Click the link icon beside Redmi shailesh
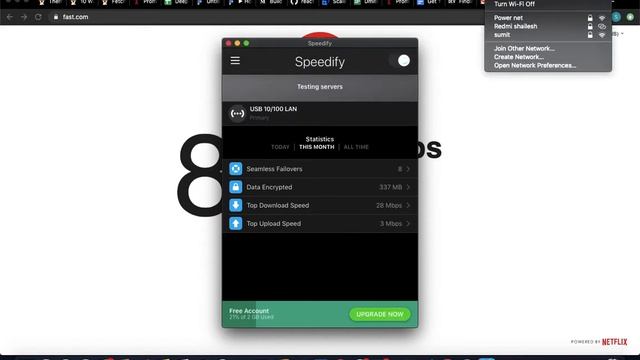The width and height of the screenshot is (640, 360). 602,27
